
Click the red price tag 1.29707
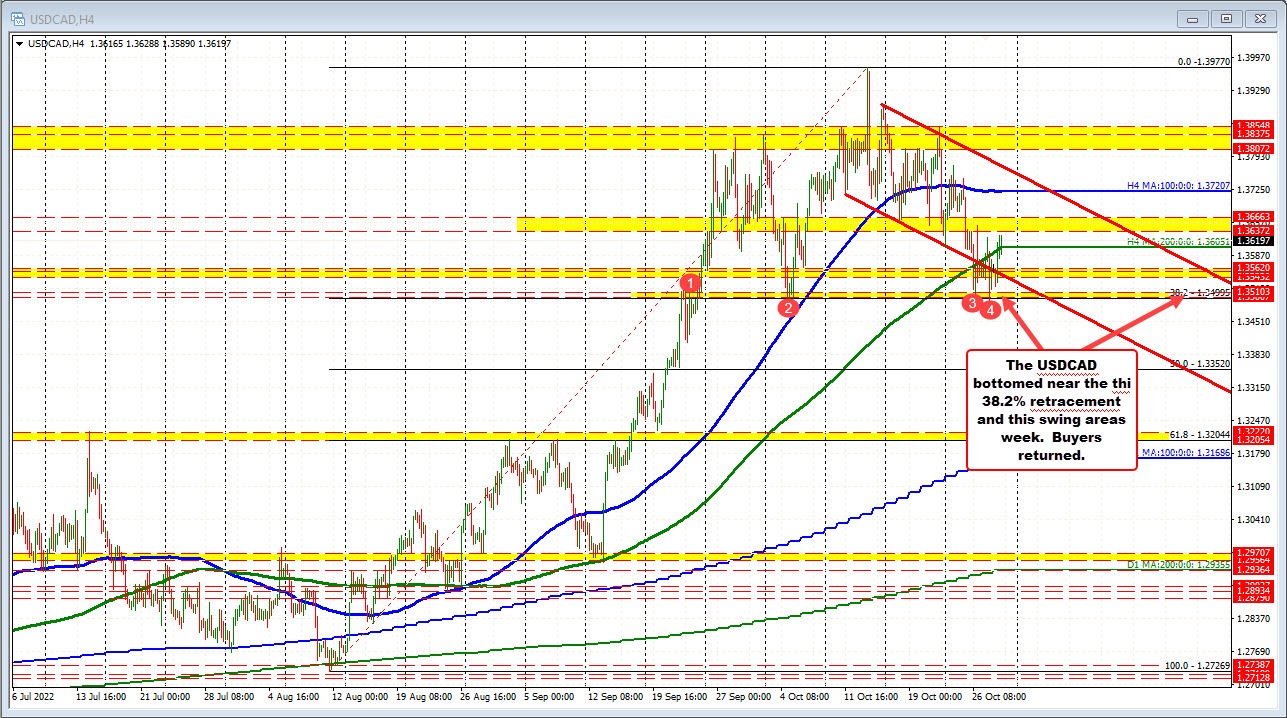tap(1252, 552)
